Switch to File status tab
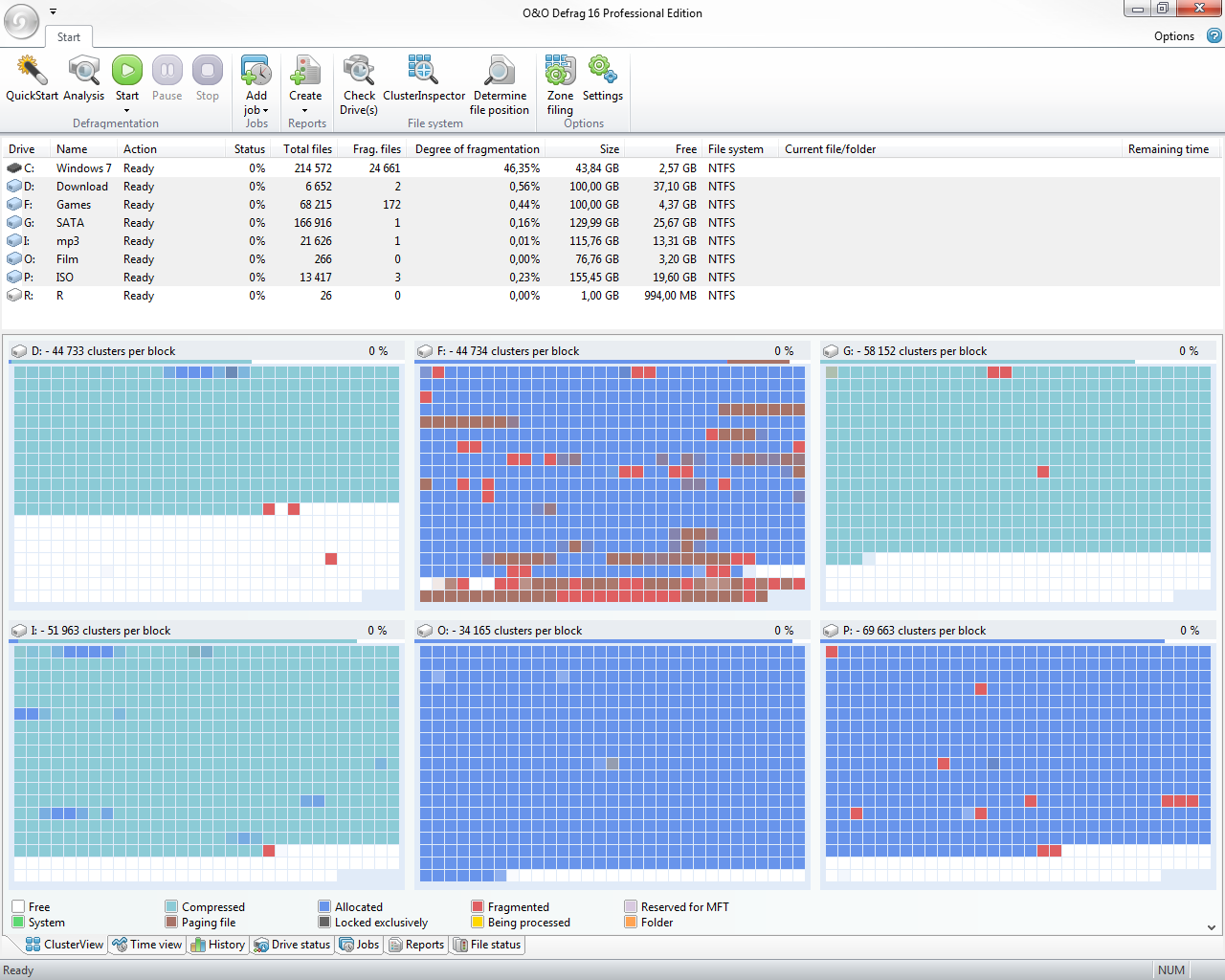1225x980 pixels. pyautogui.click(x=487, y=945)
